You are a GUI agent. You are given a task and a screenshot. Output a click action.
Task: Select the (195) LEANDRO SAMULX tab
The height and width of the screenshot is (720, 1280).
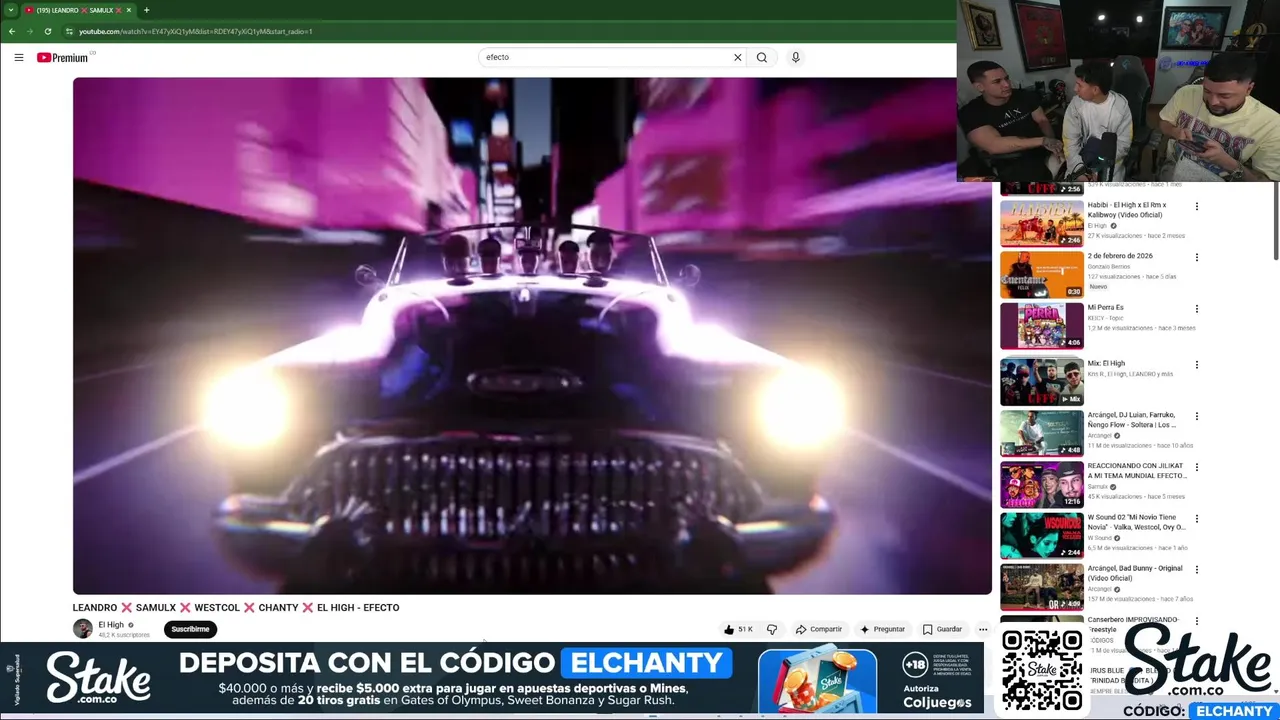76,10
